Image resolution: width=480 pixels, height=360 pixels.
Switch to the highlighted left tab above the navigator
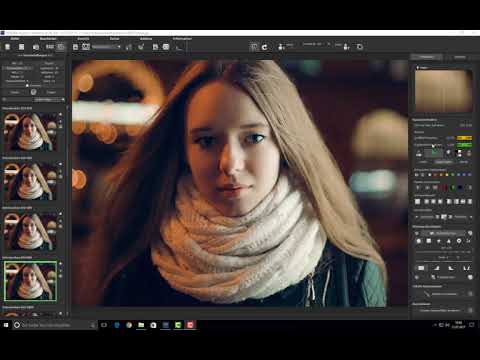(427, 57)
